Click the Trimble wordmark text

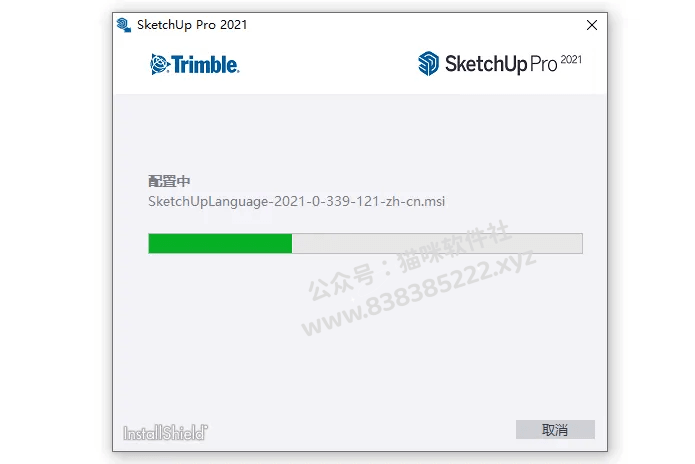(206, 65)
